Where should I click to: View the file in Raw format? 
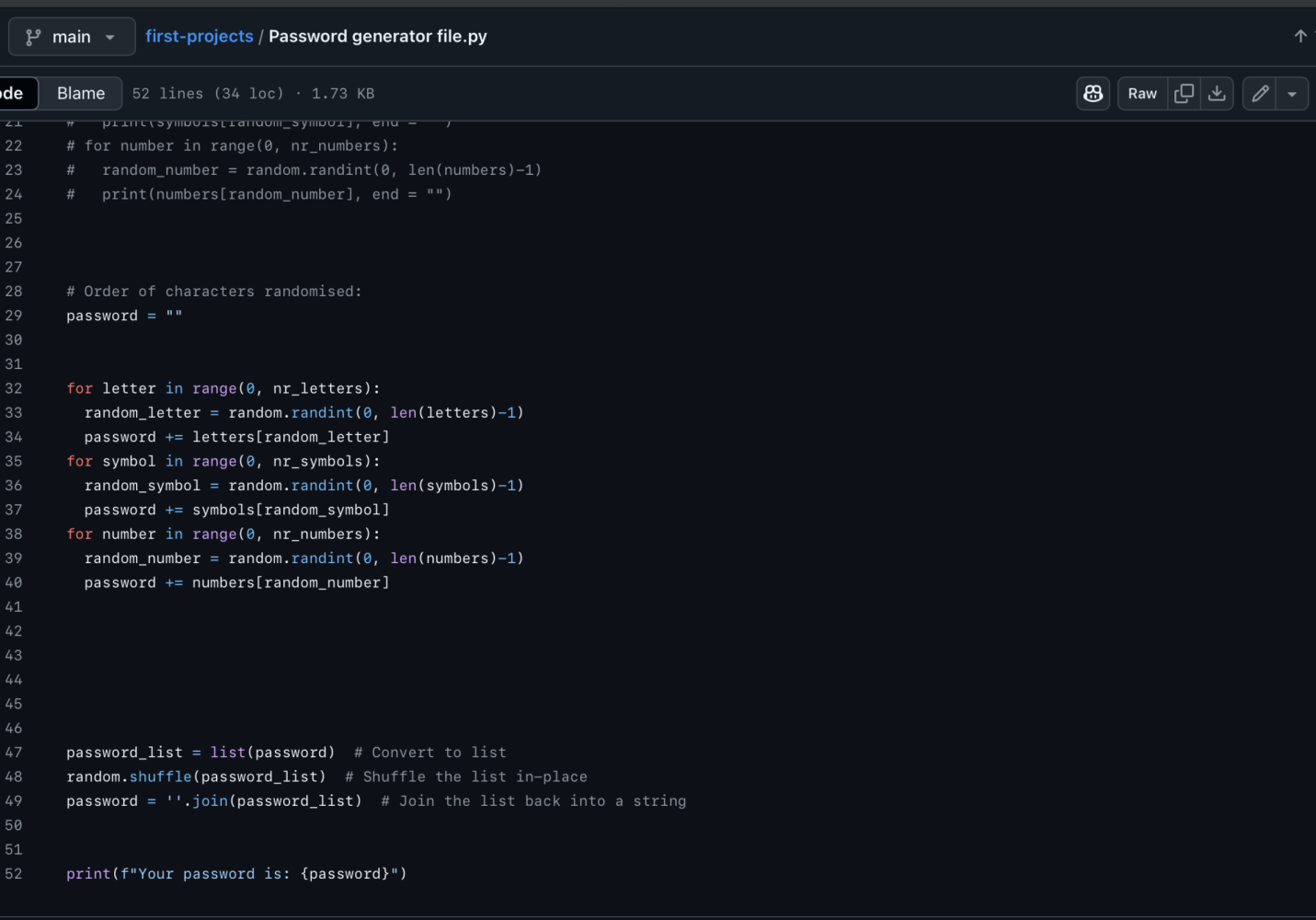[x=1141, y=93]
